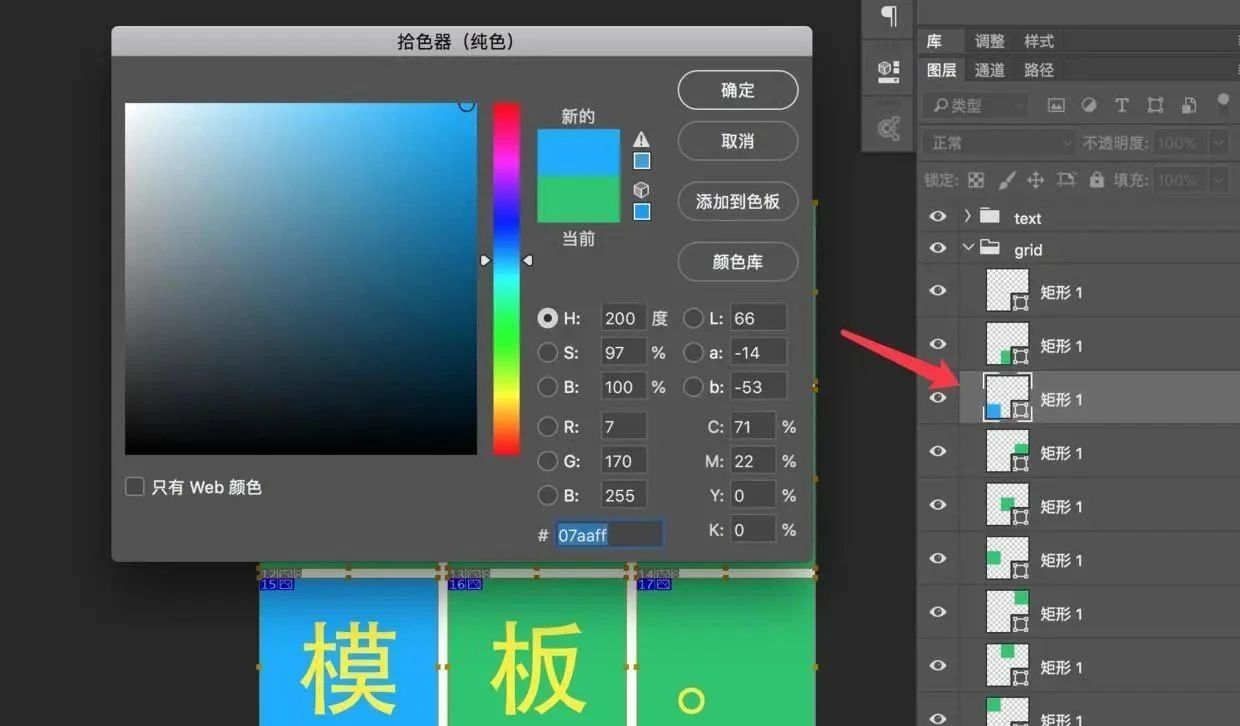Click the 确定 button

(x=738, y=90)
